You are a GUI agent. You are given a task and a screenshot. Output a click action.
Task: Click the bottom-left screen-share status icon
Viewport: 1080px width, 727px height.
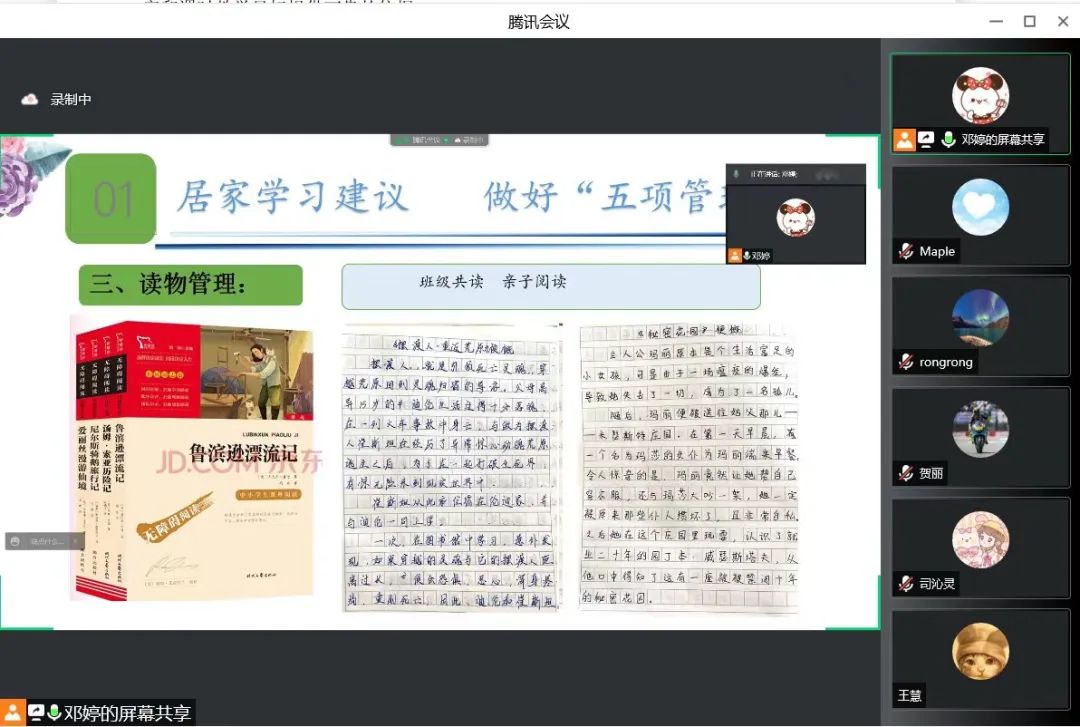[x=35, y=713]
